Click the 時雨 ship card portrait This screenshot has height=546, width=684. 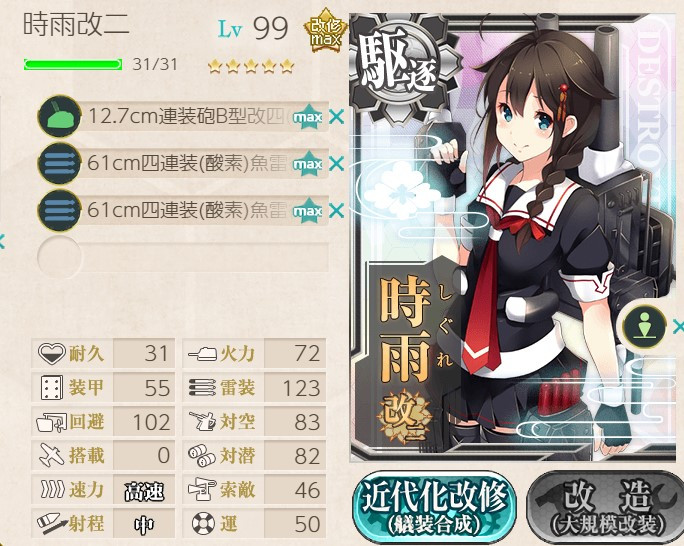pyautogui.click(x=512, y=238)
